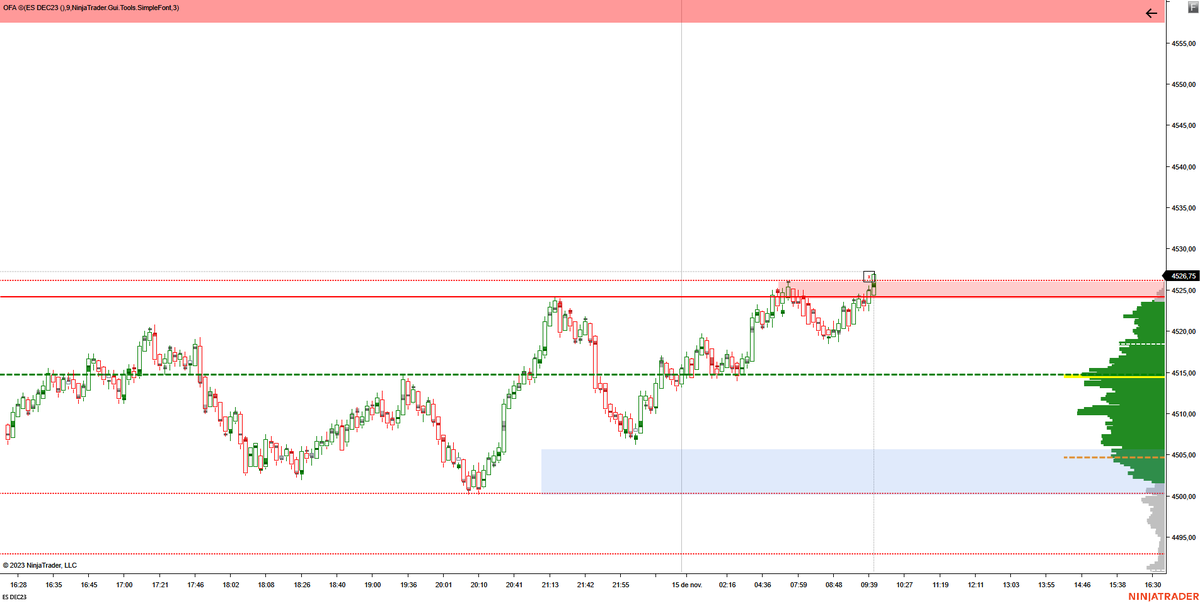Click the 4515,00 price axis label
This screenshot has width=1200, height=603.
(x=1182, y=373)
